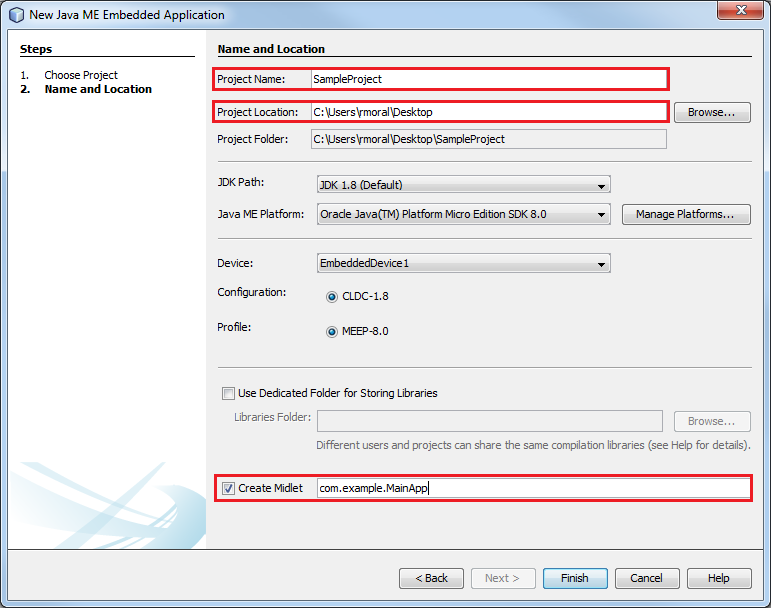This screenshot has width=771, height=608.
Task: Close the New Java ME Embedded Application dialog
Action: (x=741, y=10)
